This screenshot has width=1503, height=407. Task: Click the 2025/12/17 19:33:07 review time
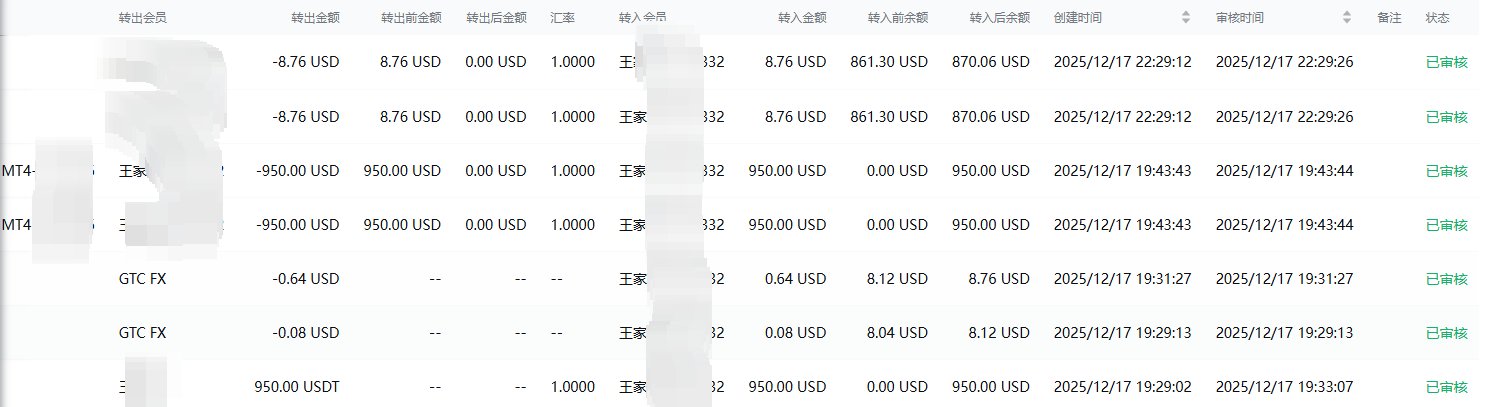pyautogui.click(x=1284, y=387)
